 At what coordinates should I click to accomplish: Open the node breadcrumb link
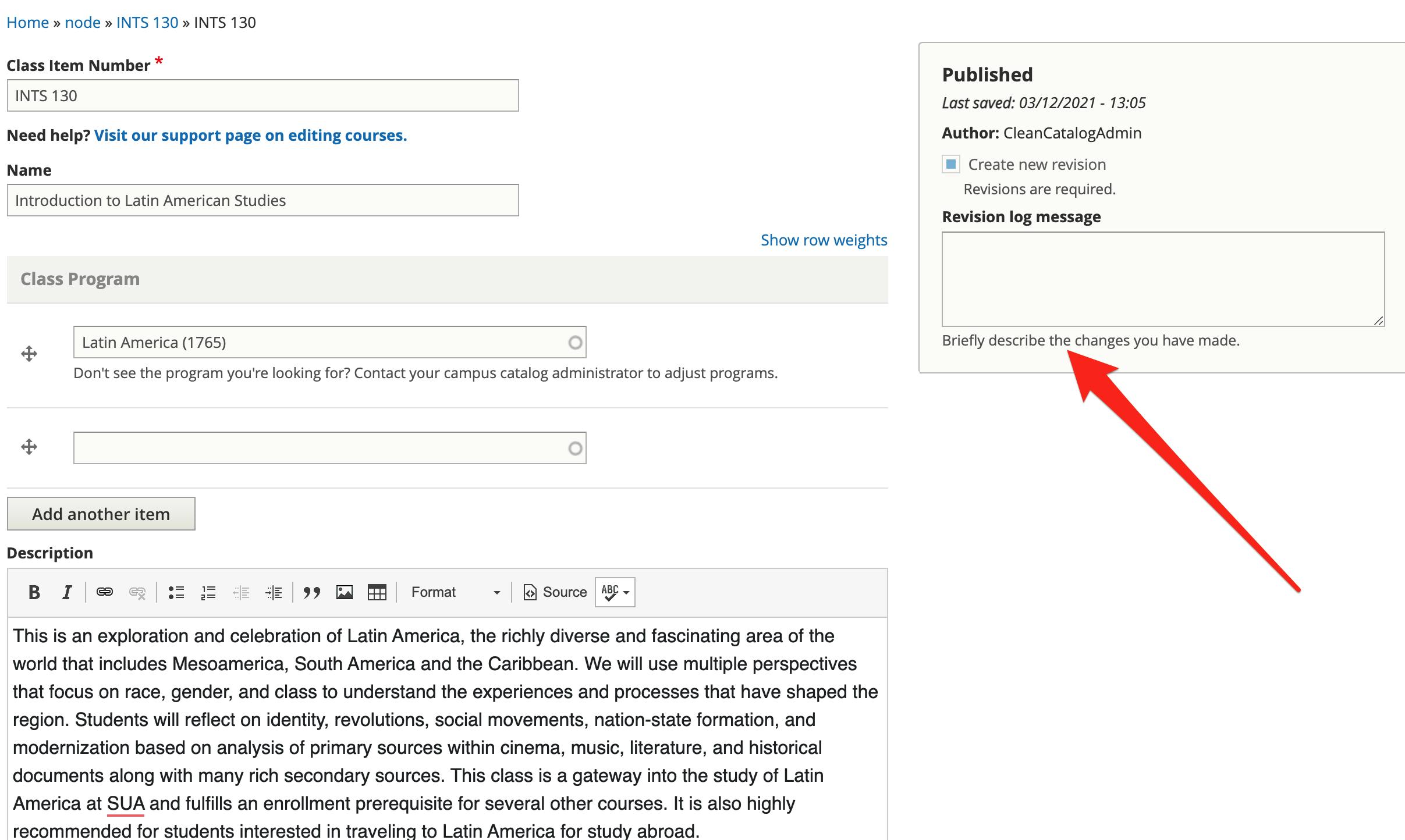(83, 23)
